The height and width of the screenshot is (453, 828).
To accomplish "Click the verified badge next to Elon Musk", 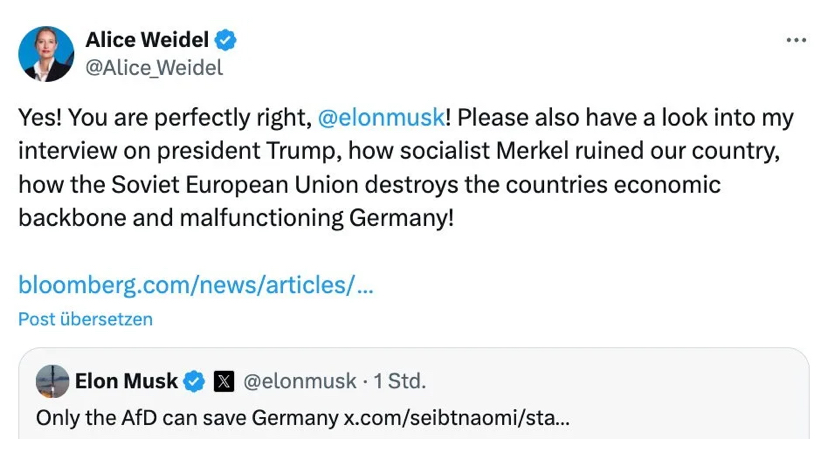I will [x=196, y=381].
